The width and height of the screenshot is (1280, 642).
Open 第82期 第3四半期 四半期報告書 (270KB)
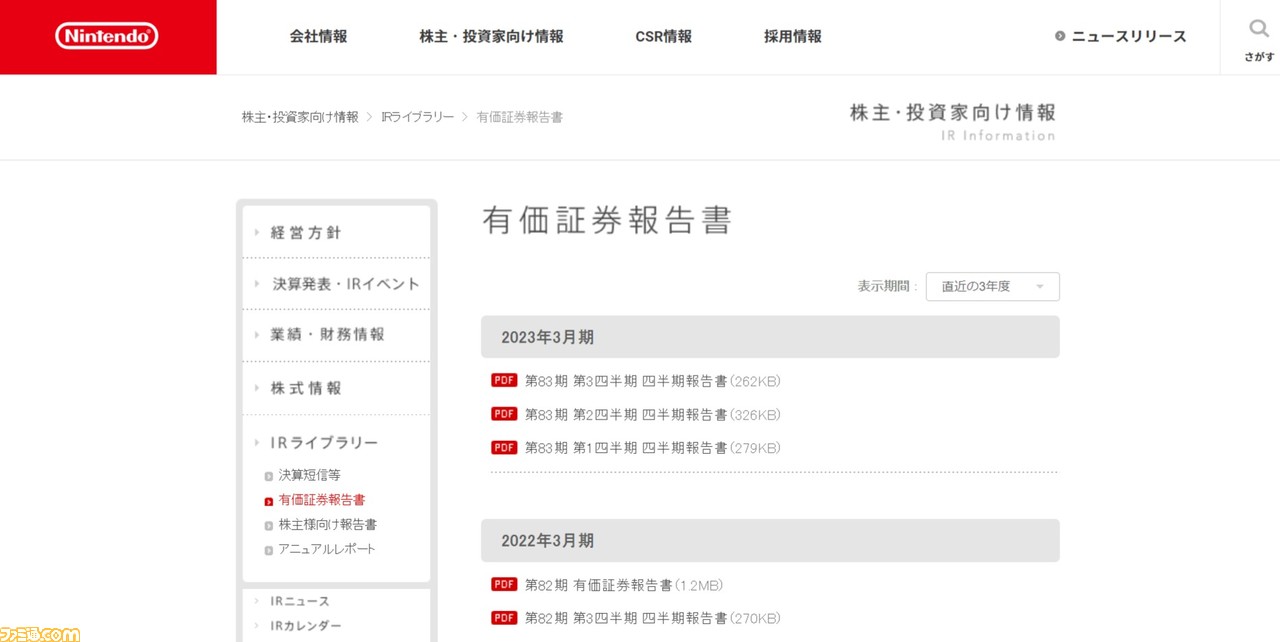click(x=652, y=619)
